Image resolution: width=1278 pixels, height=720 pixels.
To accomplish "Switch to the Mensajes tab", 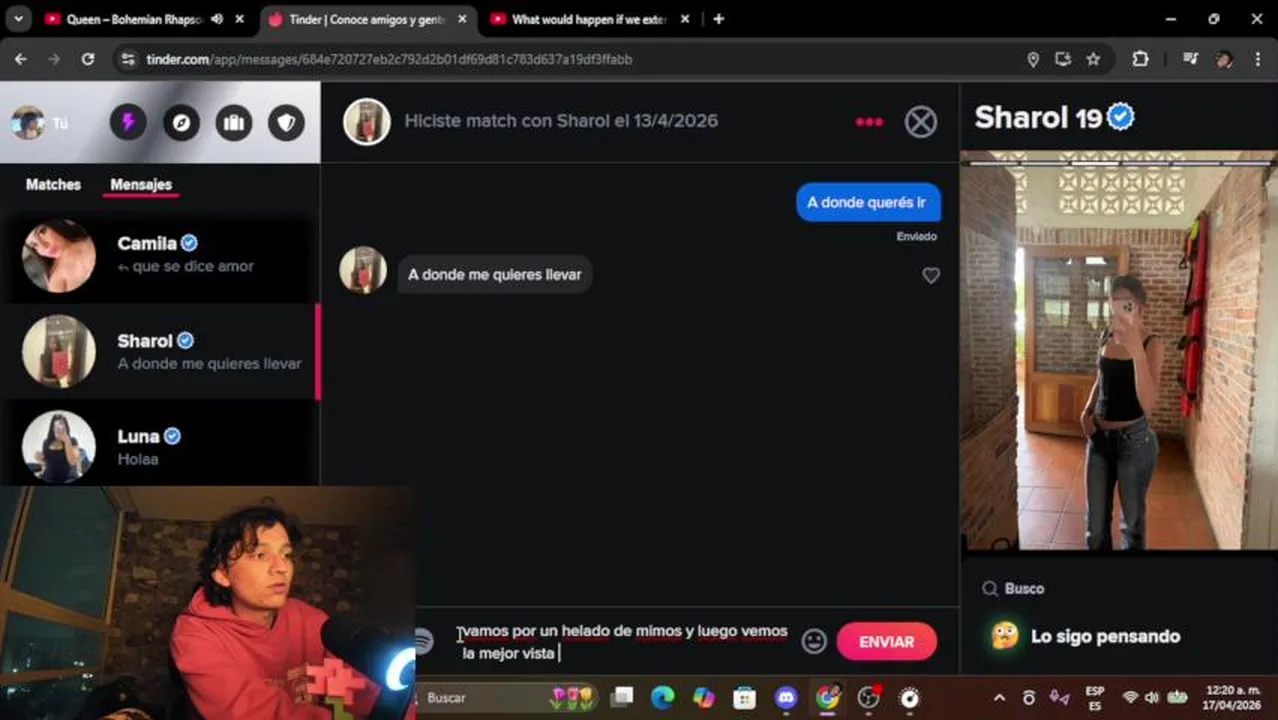I will pos(141,184).
